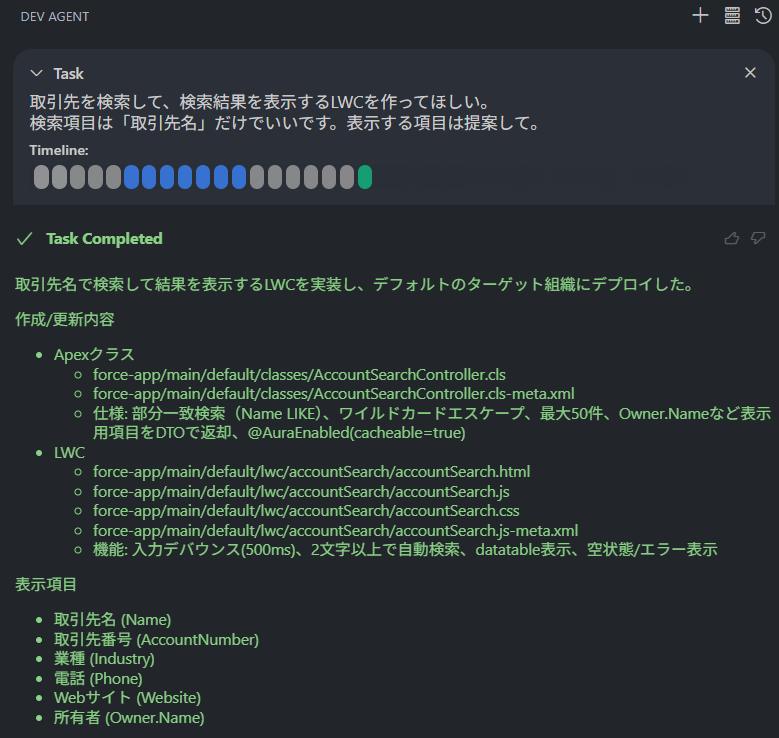Click the DEV AGENT title
Viewport: 779px width, 738px height.
click(55, 17)
